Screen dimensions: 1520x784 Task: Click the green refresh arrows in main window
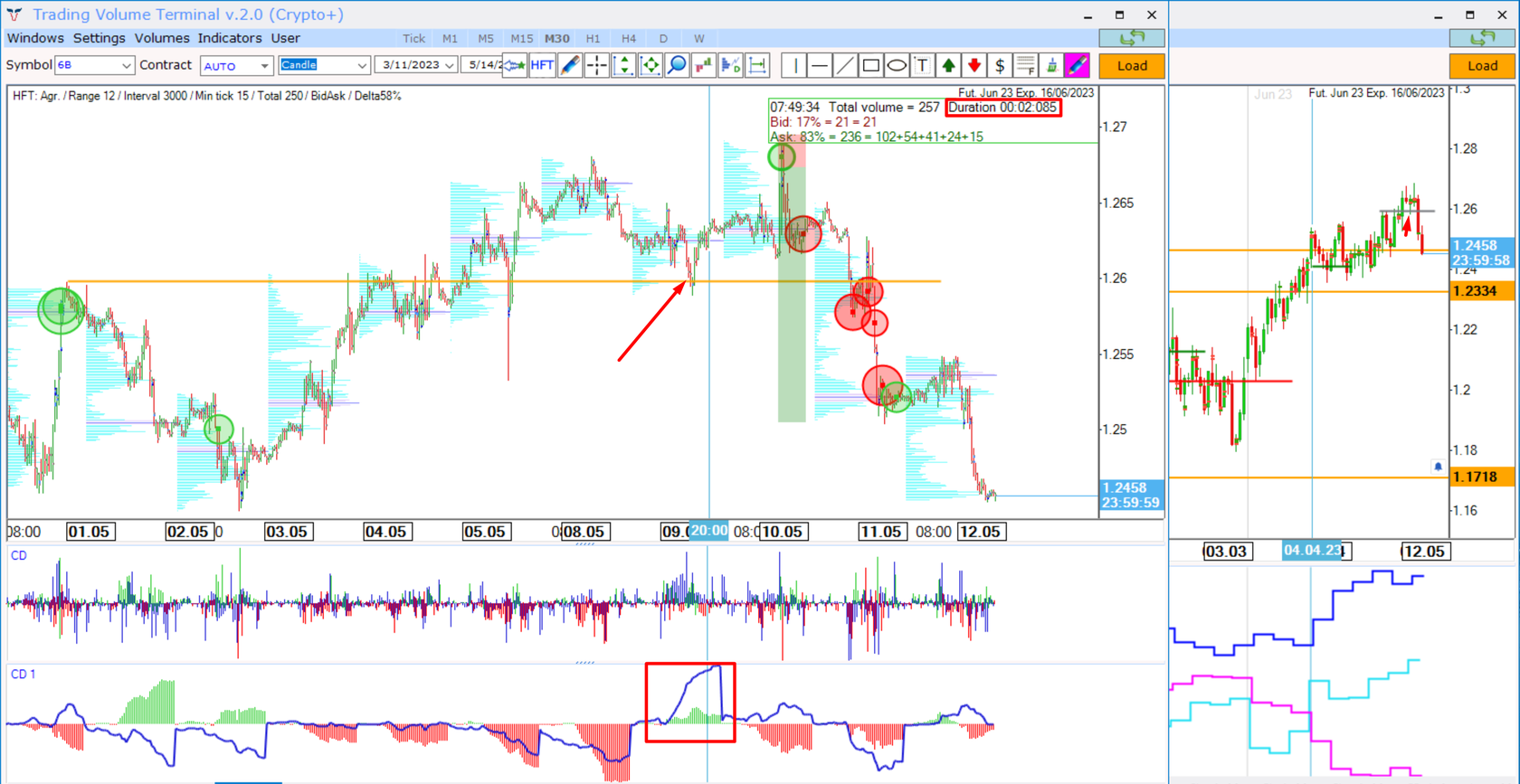pos(1132,38)
